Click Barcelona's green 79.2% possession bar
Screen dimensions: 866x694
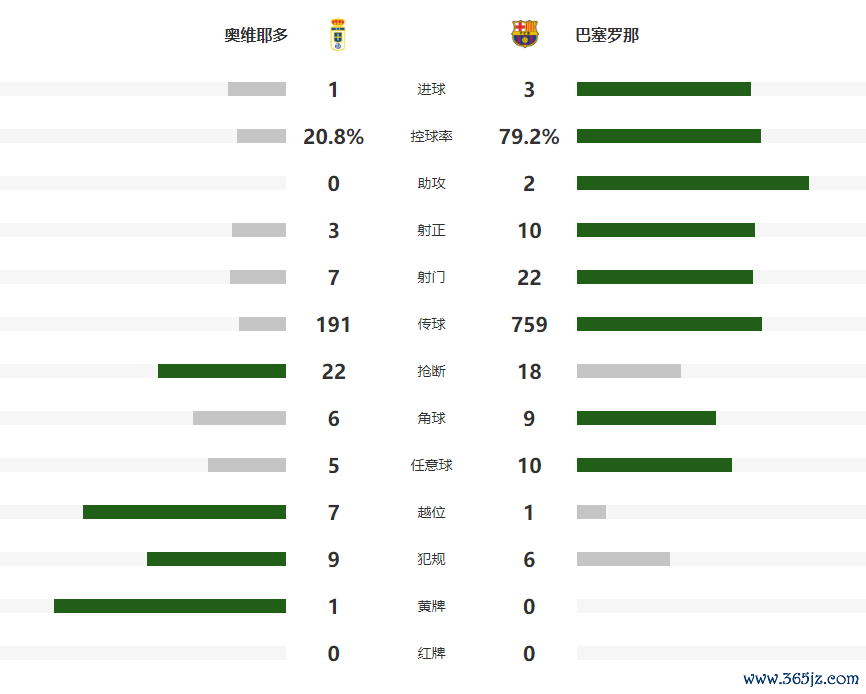pyautogui.click(x=668, y=136)
